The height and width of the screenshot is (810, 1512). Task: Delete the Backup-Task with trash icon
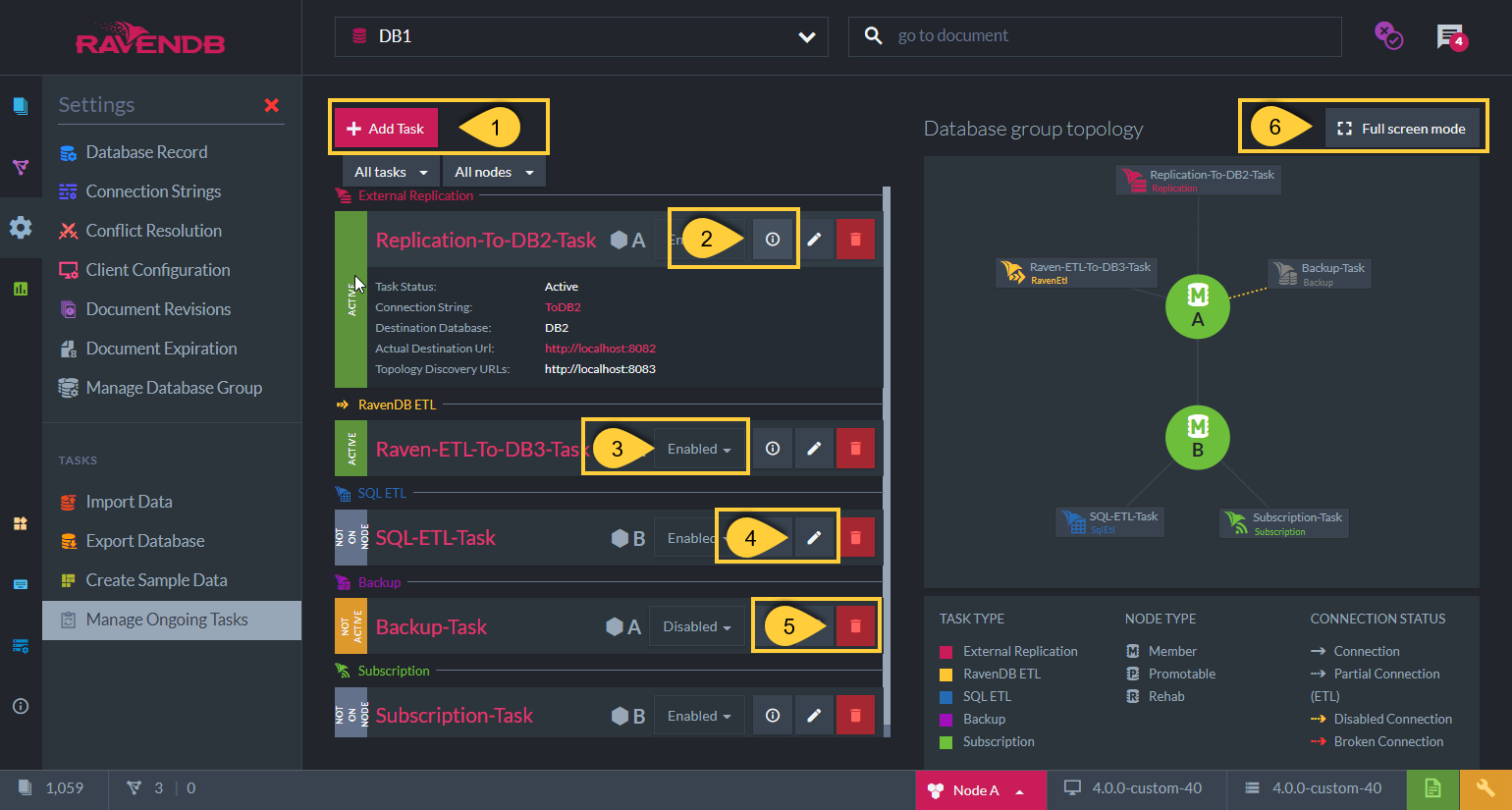(855, 626)
